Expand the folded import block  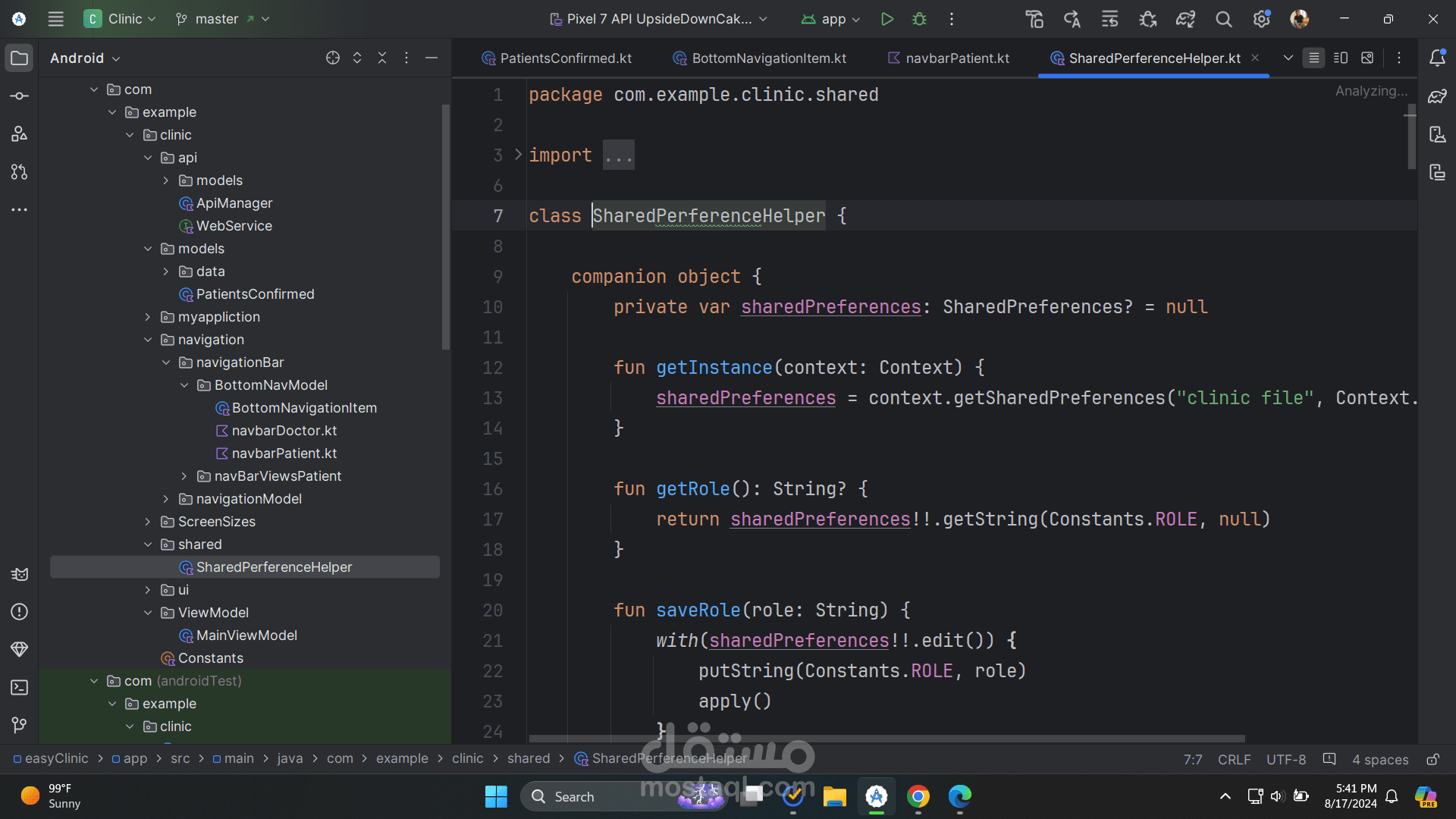pyautogui.click(x=519, y=155)
